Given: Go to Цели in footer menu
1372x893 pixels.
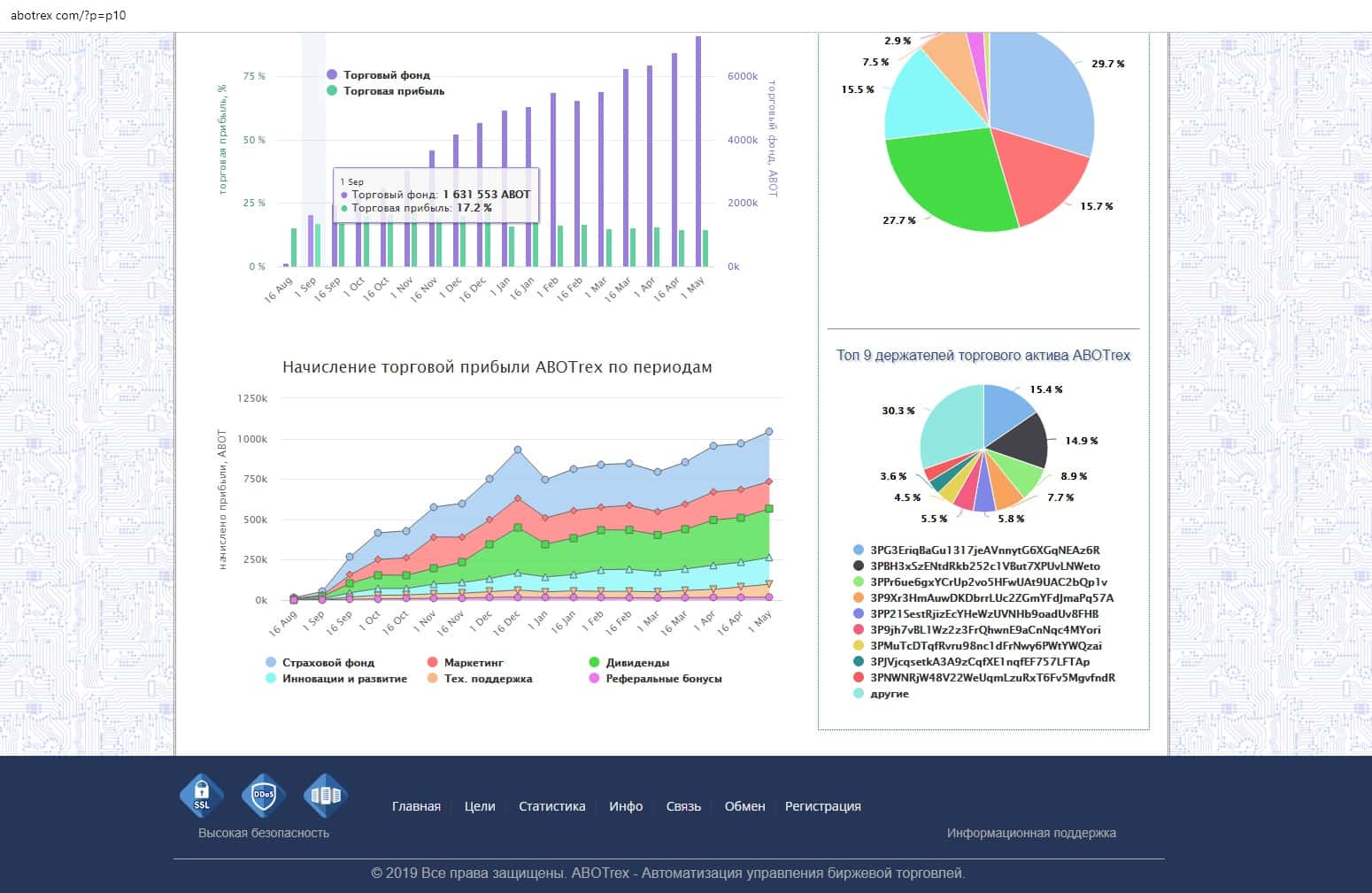Looking at the screenshot, I should [x=480, y=806].
